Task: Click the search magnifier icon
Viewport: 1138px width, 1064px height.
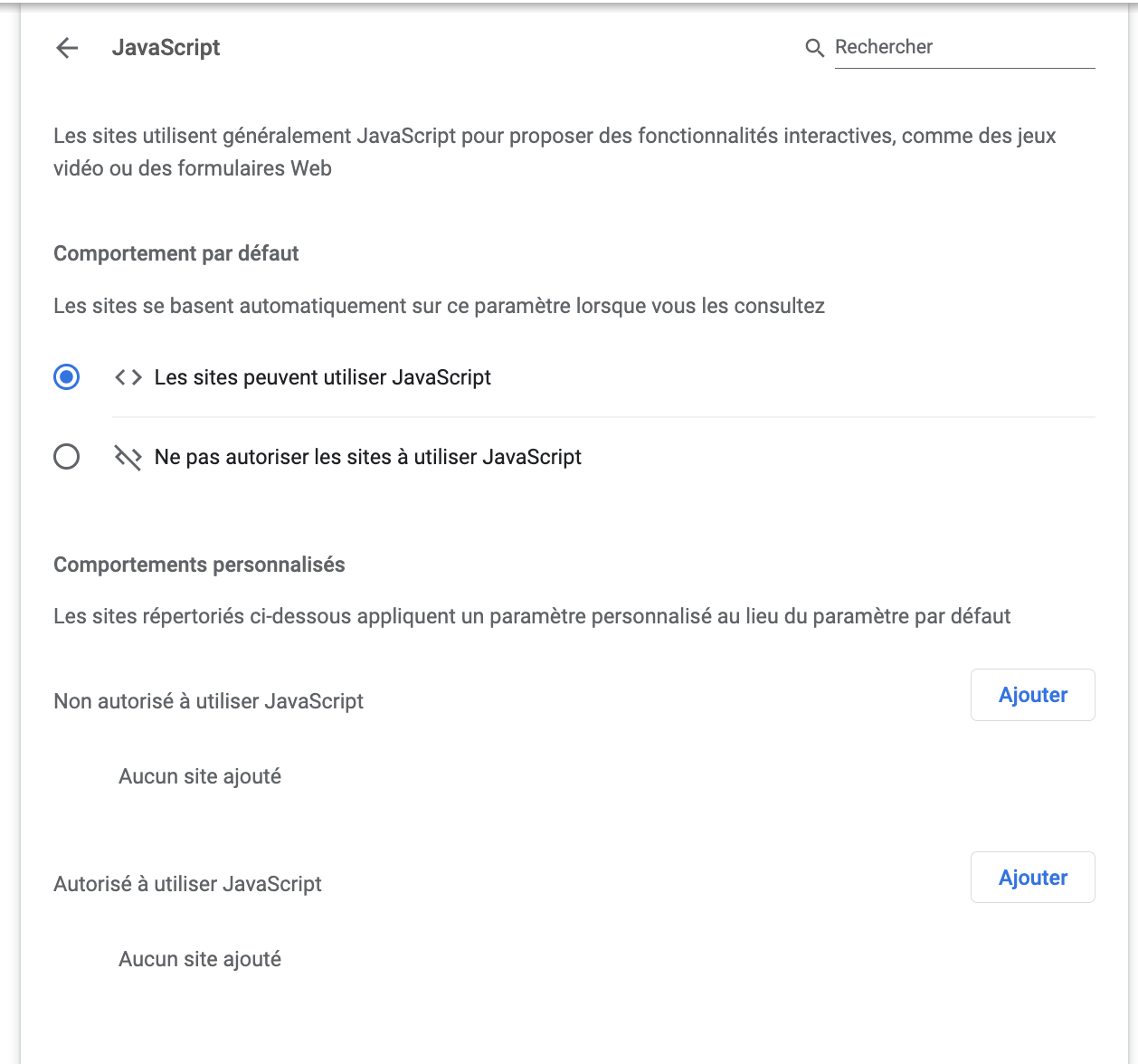Action: click(x=813, y=48)
